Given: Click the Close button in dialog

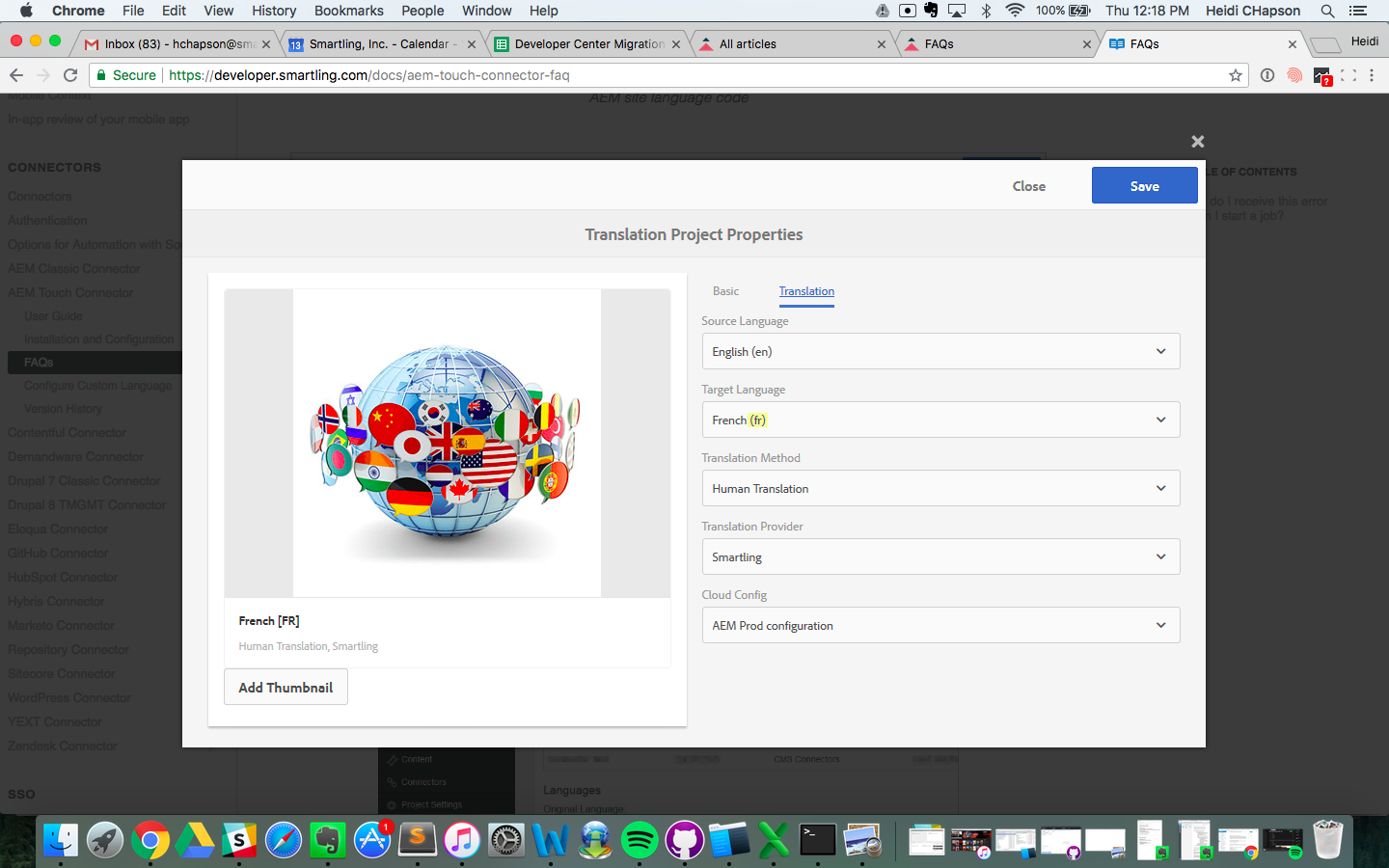Looking at the screenshot, I should pyautogui.click(x=1028, y=186).
